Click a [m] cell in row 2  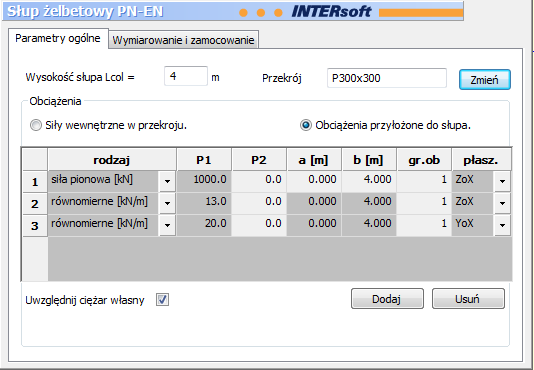coord(314,203)
